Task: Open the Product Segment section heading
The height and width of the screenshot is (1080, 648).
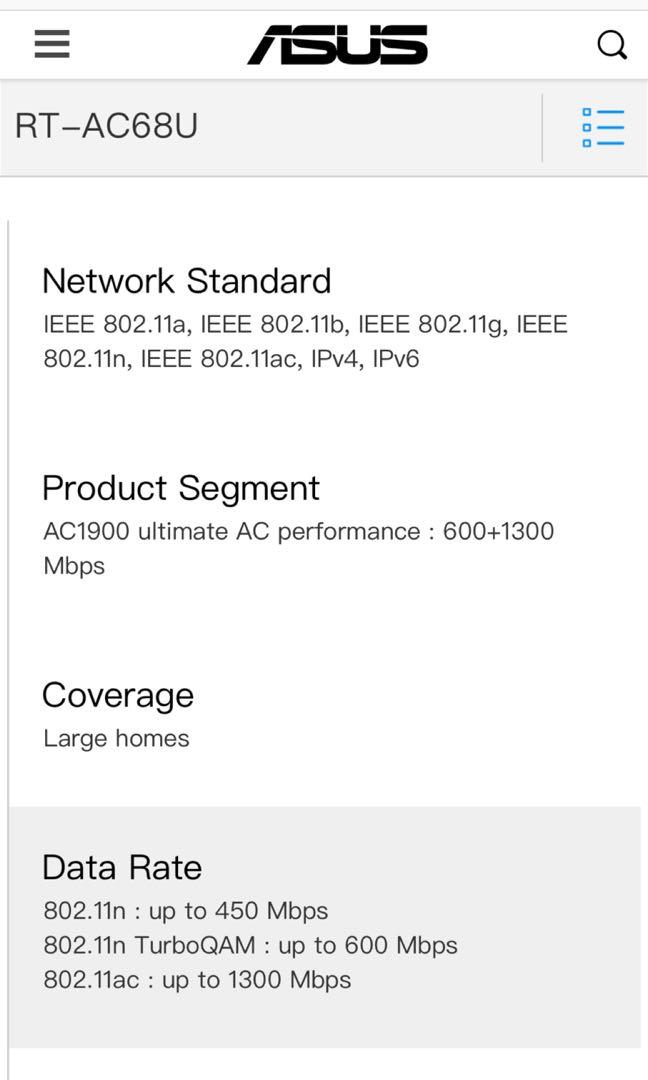Action: point(180,488)
